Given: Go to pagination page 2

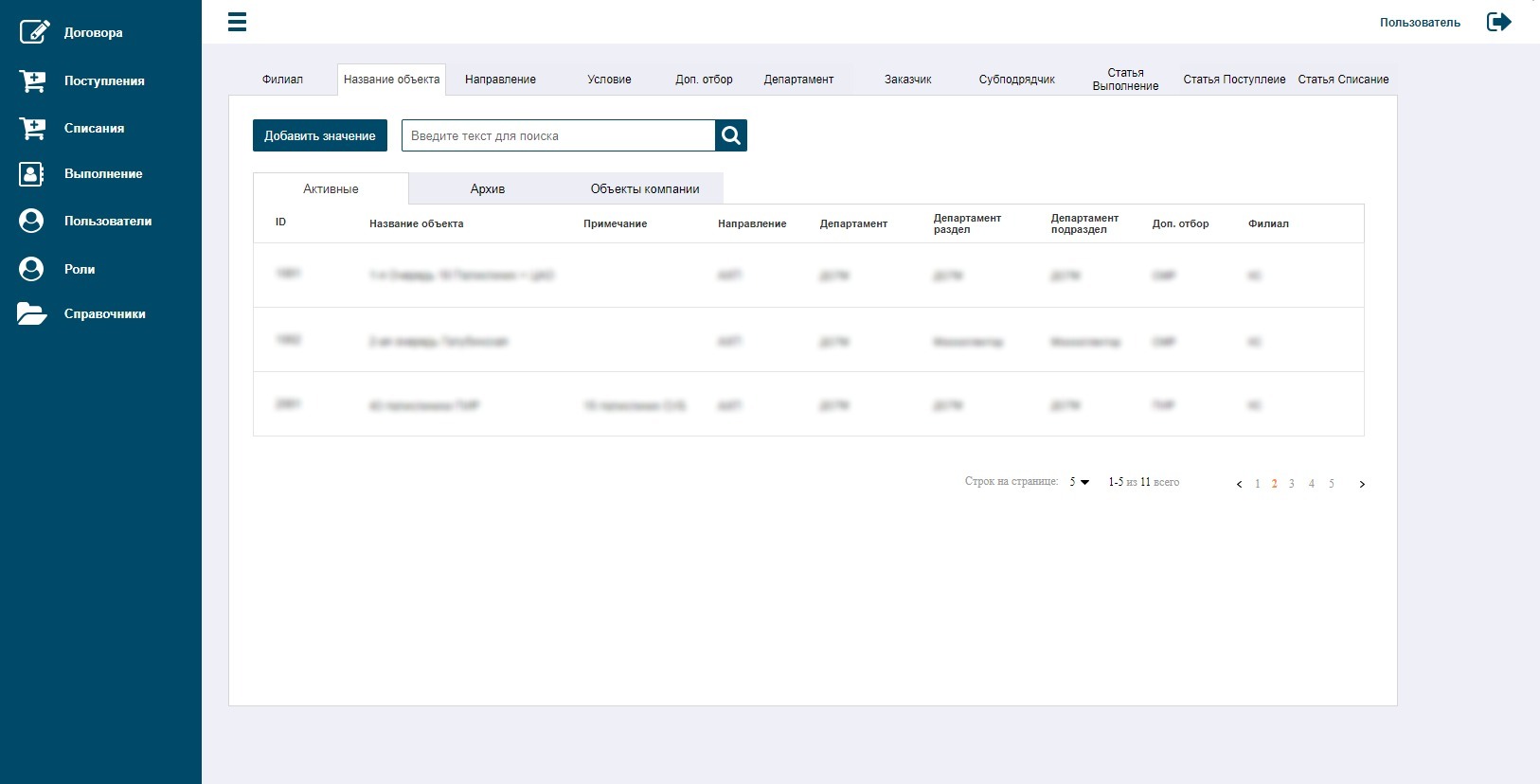Looking at the screenshot, I should pos(1275,484).
